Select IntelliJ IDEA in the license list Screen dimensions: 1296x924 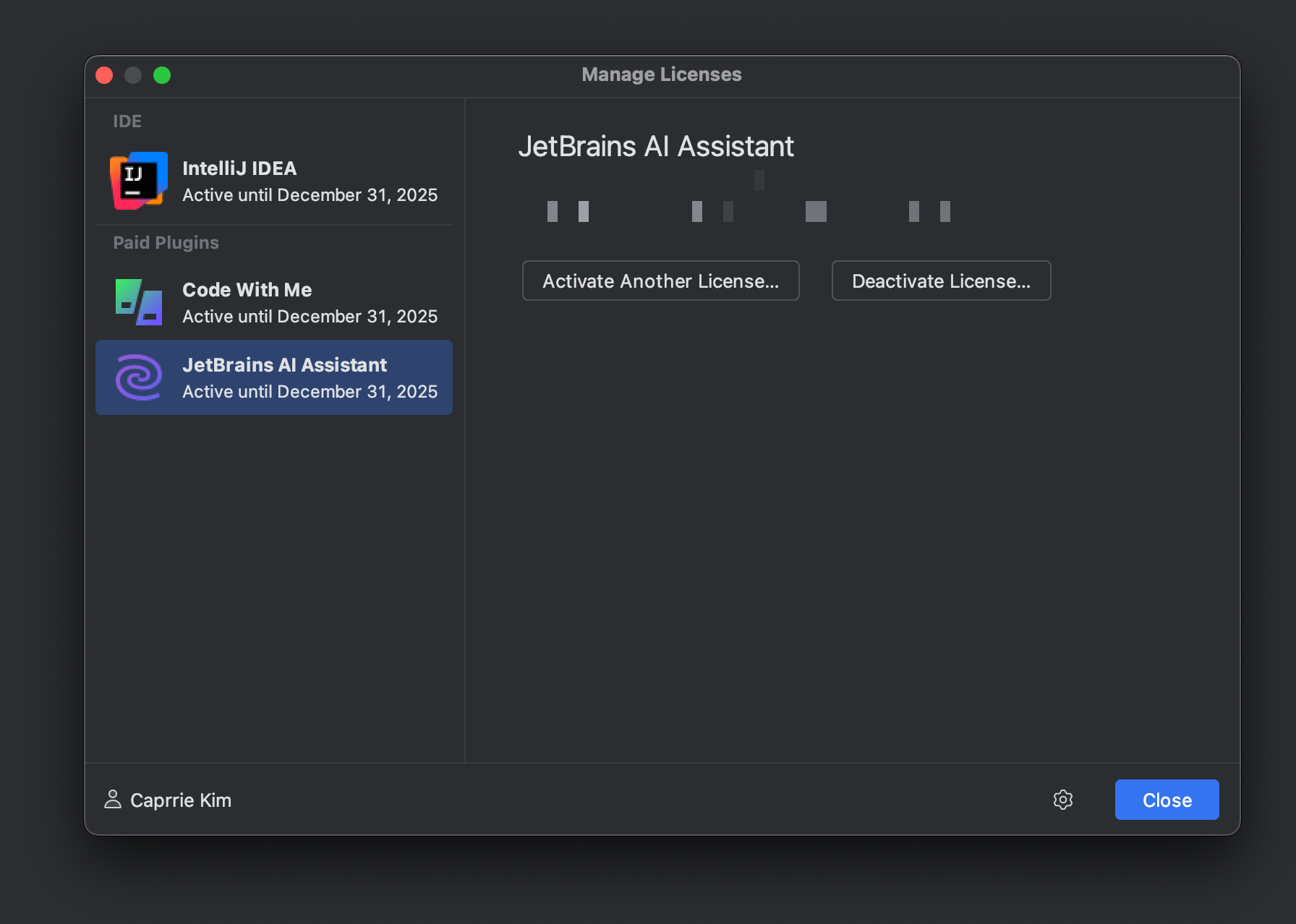pos(274,181)
